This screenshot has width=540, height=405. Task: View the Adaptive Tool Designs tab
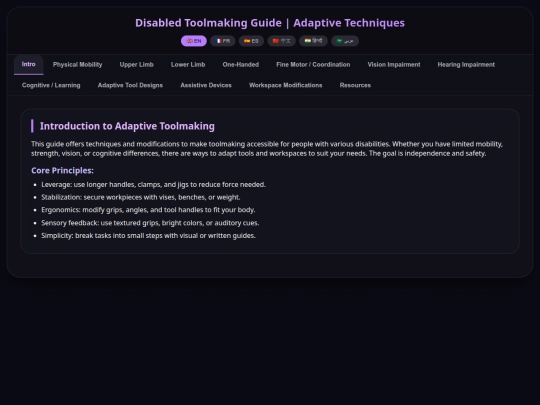pos(131,85)
